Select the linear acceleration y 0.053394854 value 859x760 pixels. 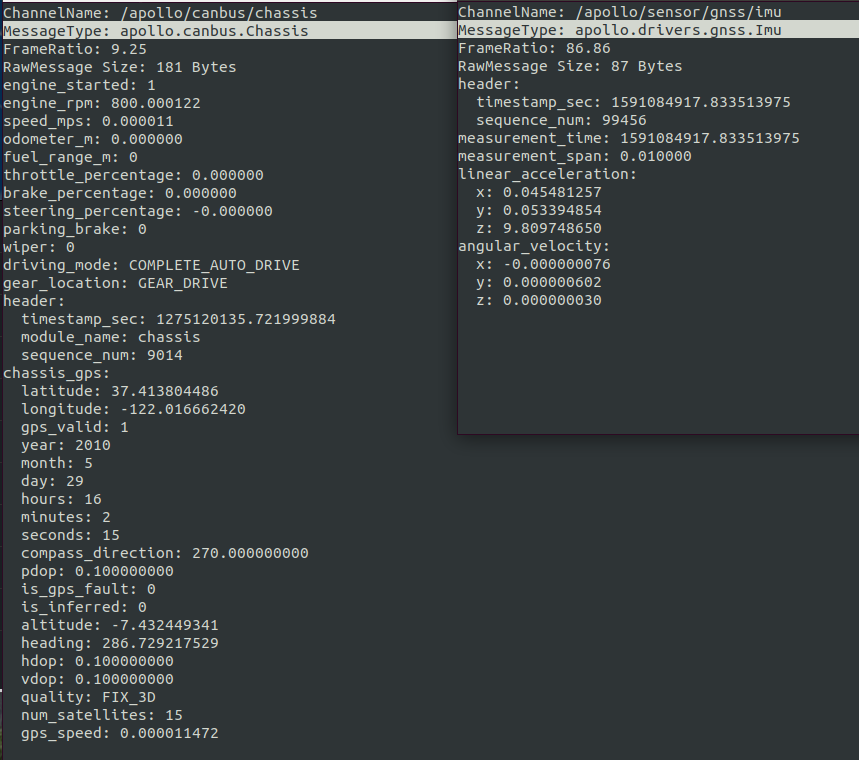point(552,210)
